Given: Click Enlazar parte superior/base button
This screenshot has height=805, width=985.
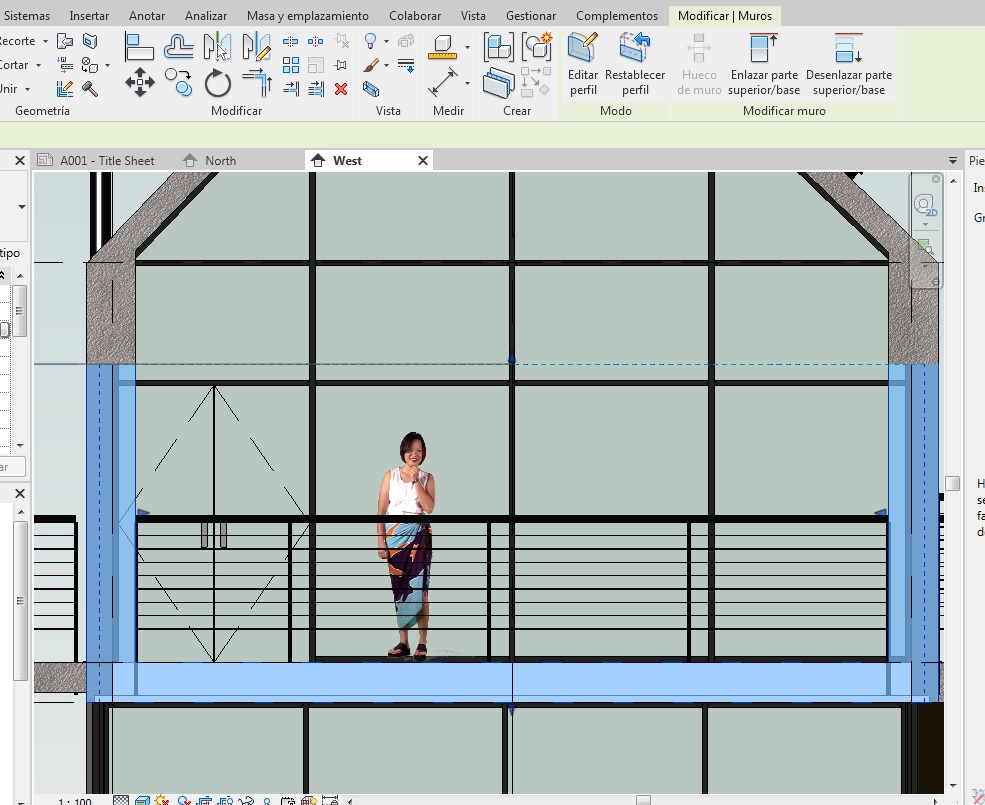Looking at the screenshot, I should [764, 64].
